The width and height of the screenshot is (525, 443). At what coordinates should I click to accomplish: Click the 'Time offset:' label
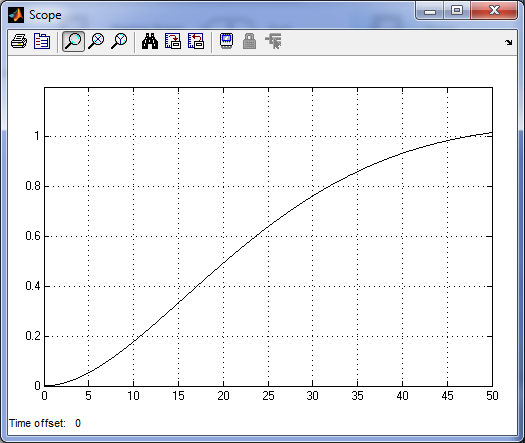(37, 423)
